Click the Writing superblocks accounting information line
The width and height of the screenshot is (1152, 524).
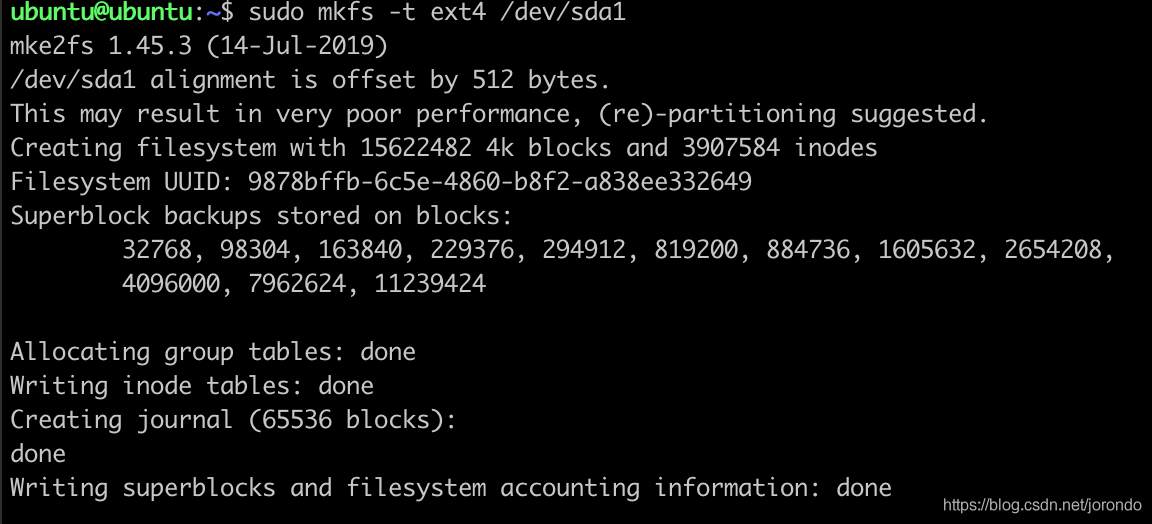coord(450,487)
